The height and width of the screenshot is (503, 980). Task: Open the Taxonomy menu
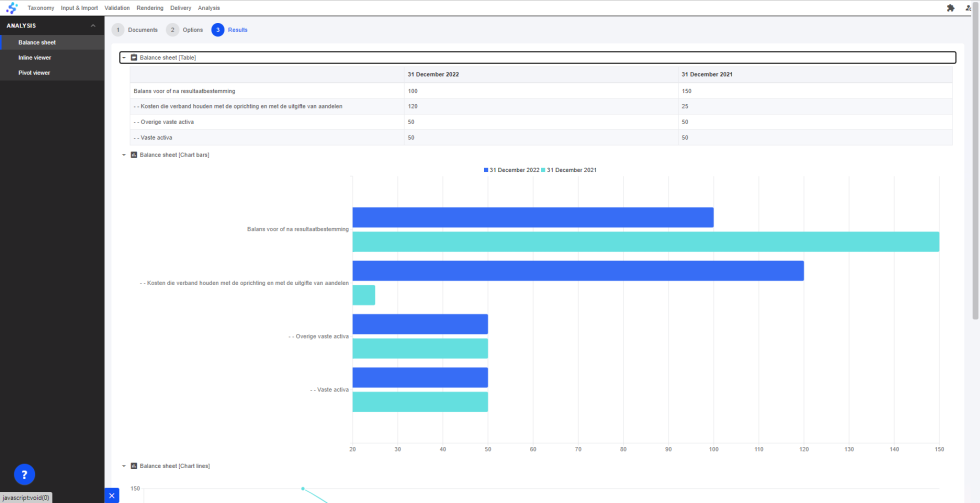41,8
